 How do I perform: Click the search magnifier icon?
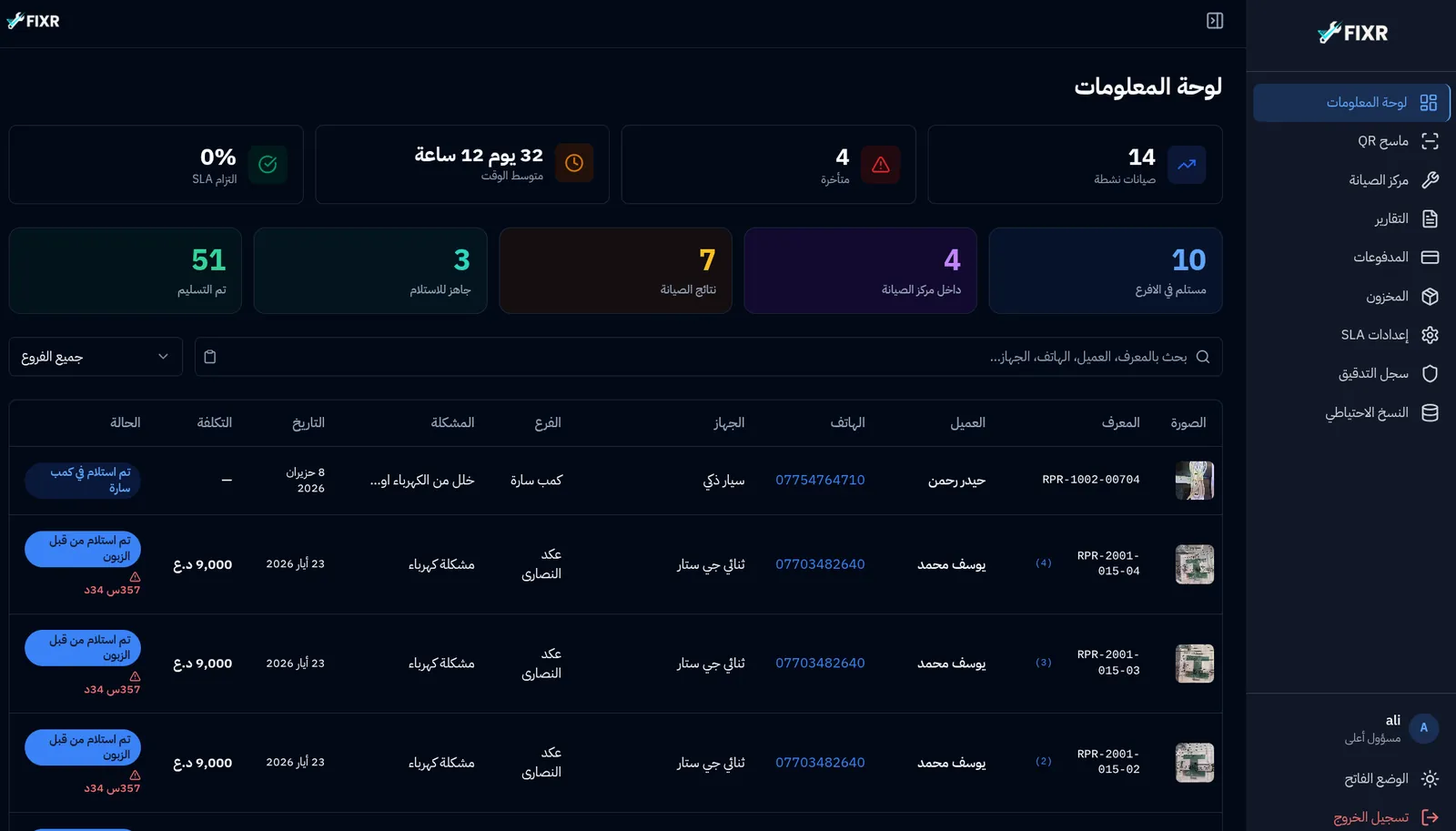1203,357
